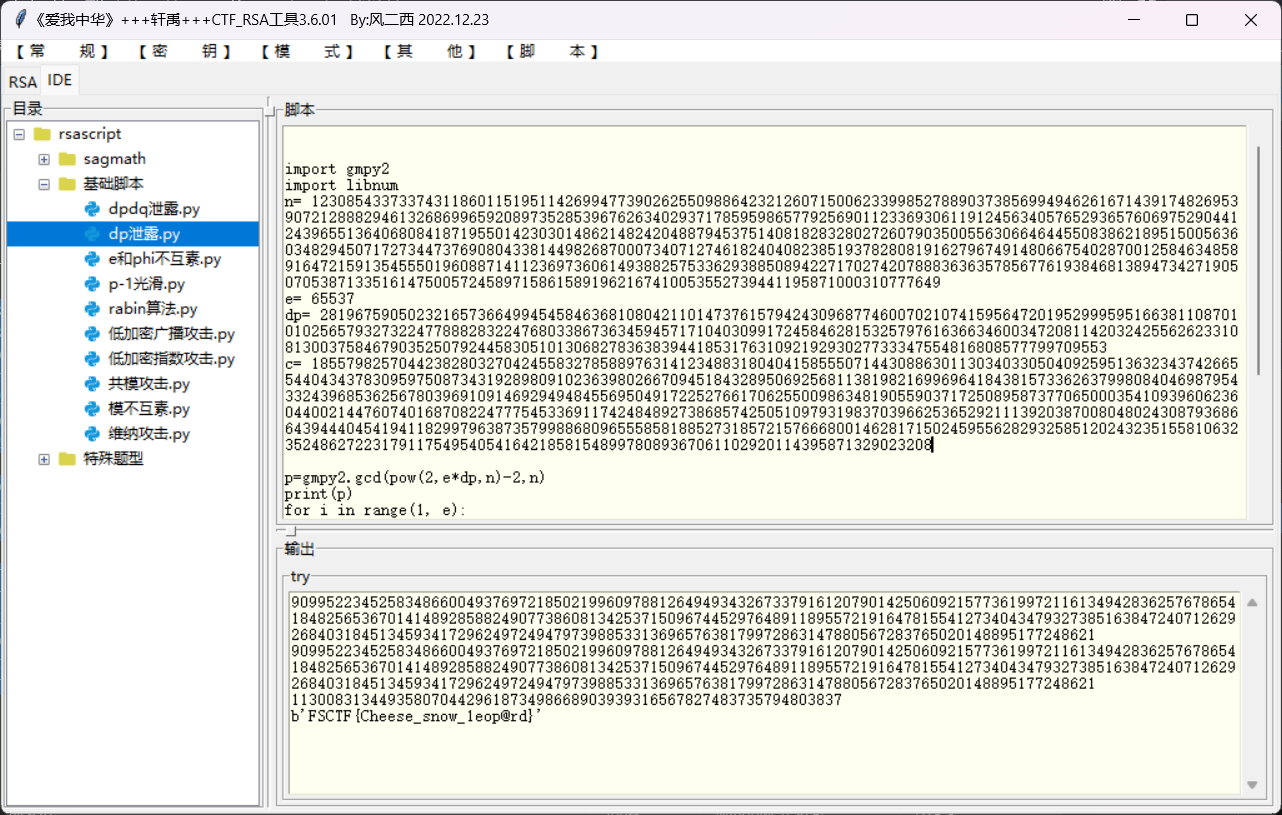Switch to the RSA tab

click(22, 82)
